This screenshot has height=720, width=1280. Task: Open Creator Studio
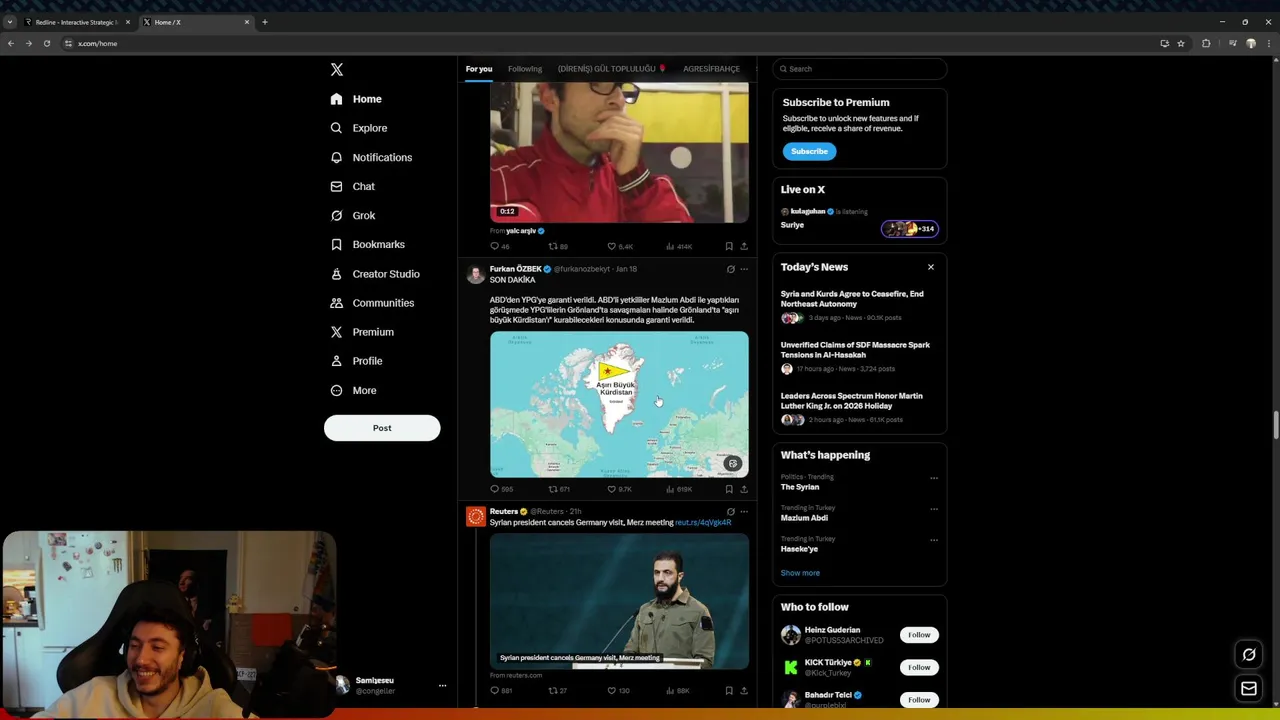(375, 274)
